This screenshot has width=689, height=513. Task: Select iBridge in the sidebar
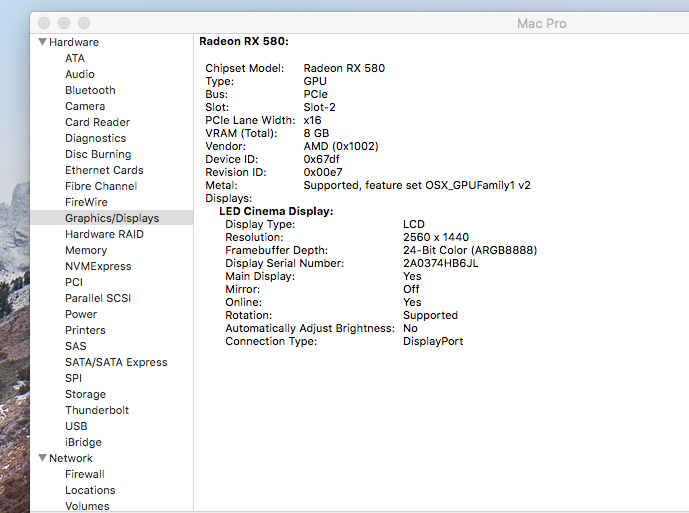point(83,442)
